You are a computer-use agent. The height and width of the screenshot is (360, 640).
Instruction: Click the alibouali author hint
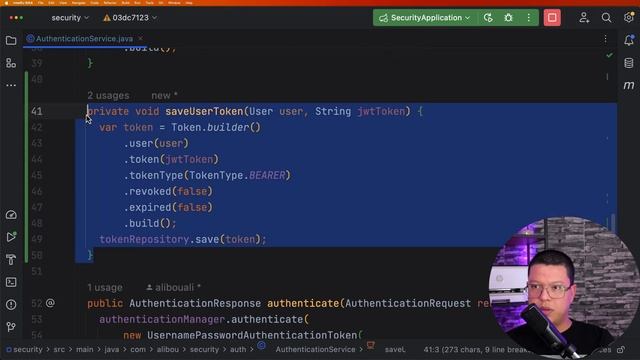click(173, 287)
